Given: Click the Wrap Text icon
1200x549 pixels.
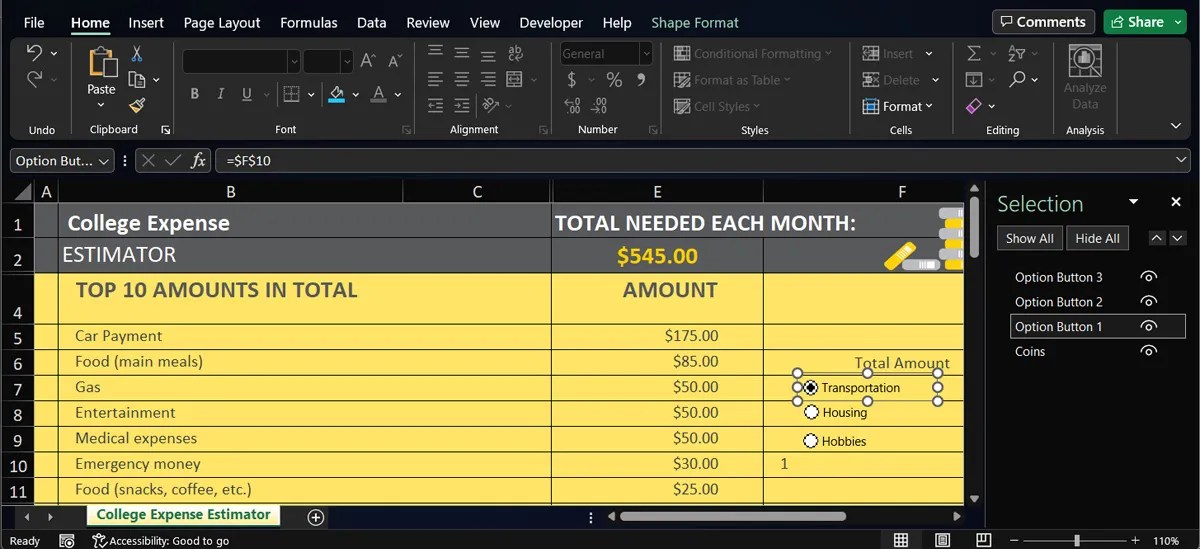Looking at the screenshot, I should [516, 53].
